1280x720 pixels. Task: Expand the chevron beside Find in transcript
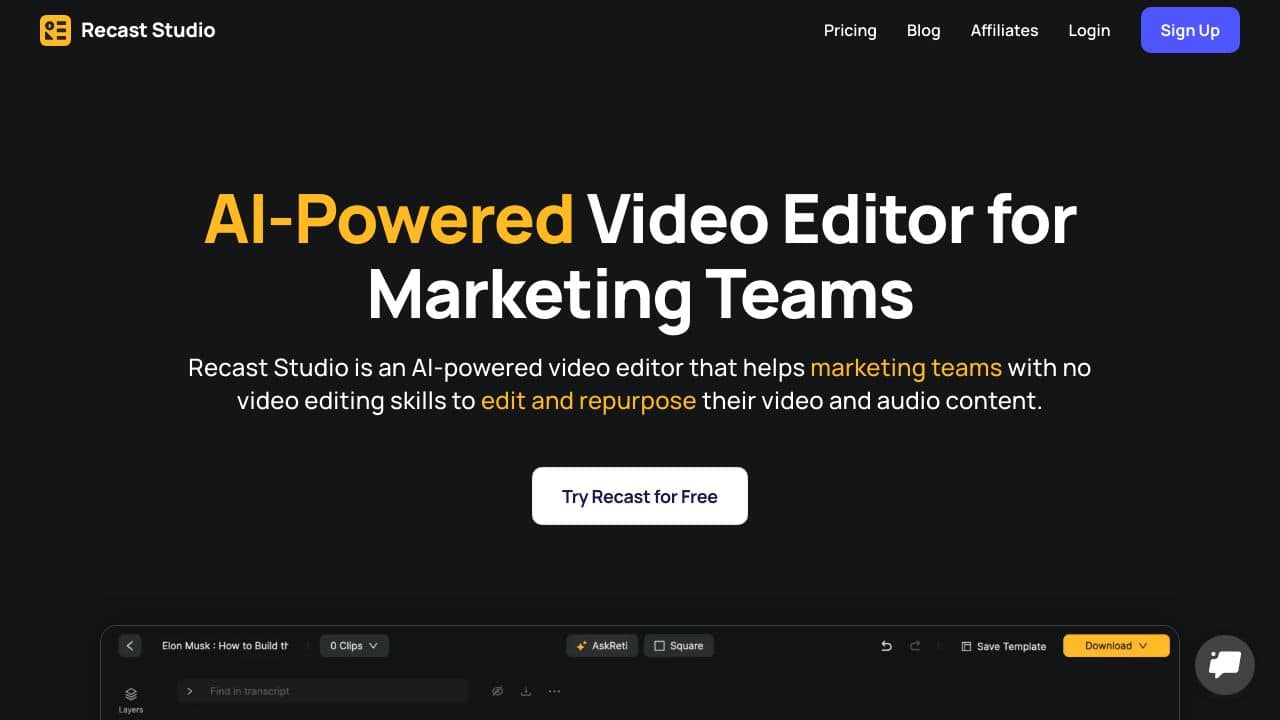tap(190, 691)
